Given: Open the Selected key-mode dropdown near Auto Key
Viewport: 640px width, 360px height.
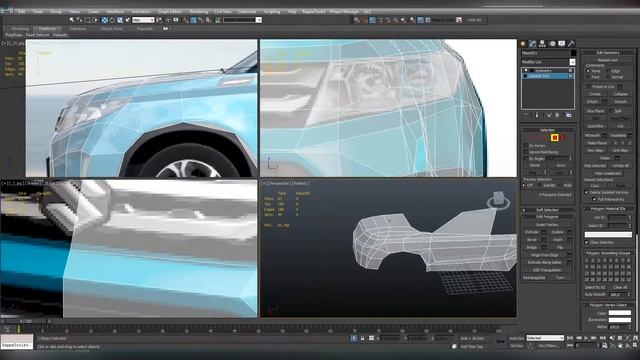Looking at the screenshot, I should click(x=545, y=338).
